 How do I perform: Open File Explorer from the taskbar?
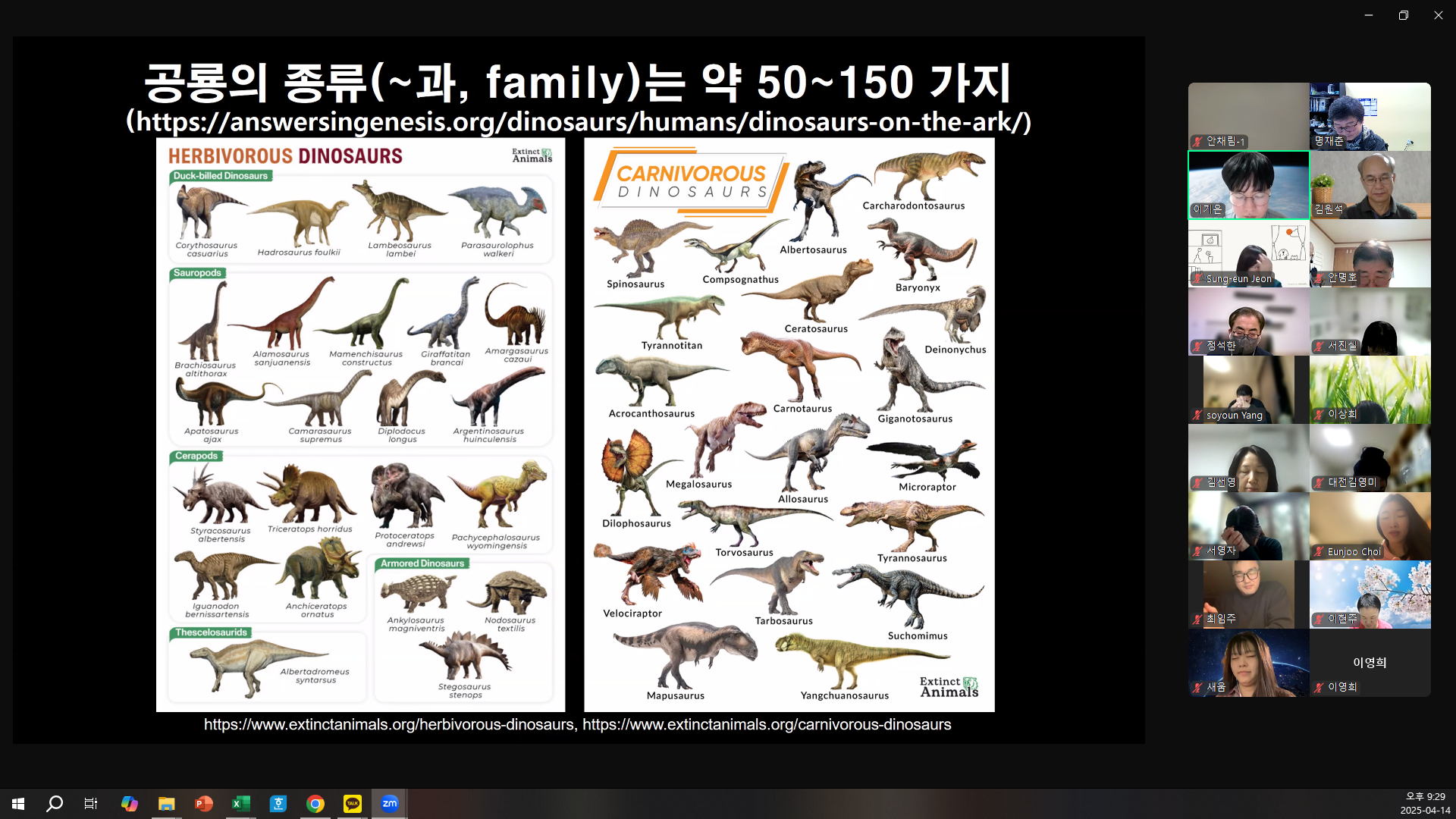[x=166, y=803]
